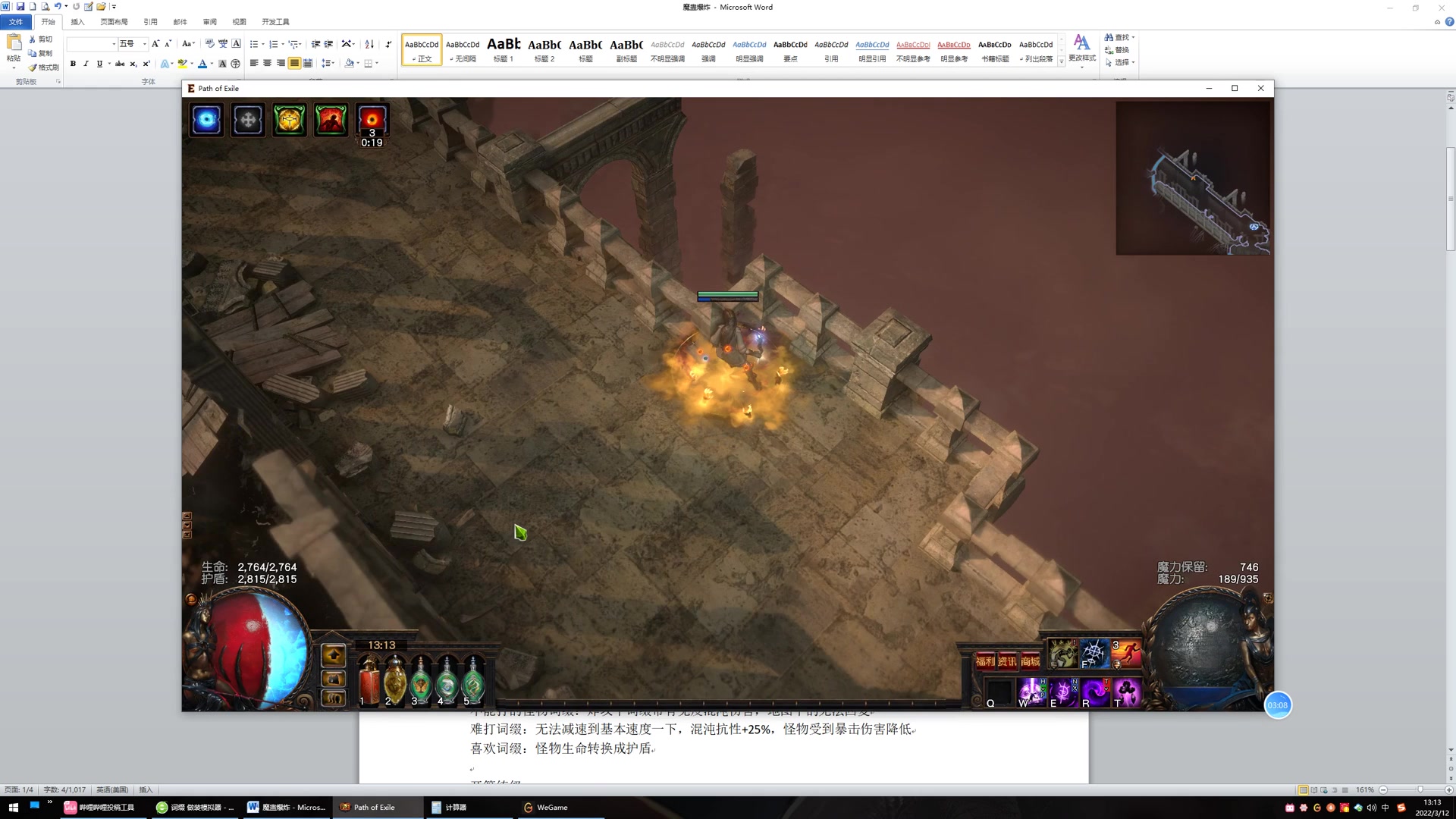Open the text highlight color dropdown arrow
Screen dimensions: 1456x819
[x=192, y=64]
